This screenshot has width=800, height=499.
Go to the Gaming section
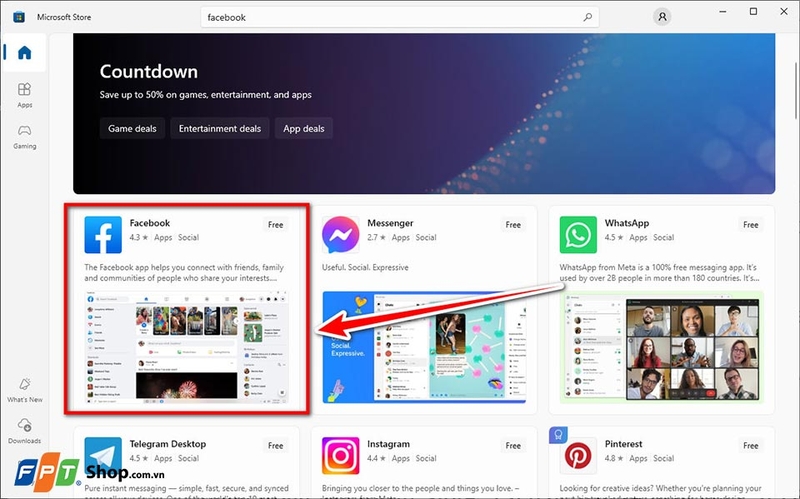[24, 137]
